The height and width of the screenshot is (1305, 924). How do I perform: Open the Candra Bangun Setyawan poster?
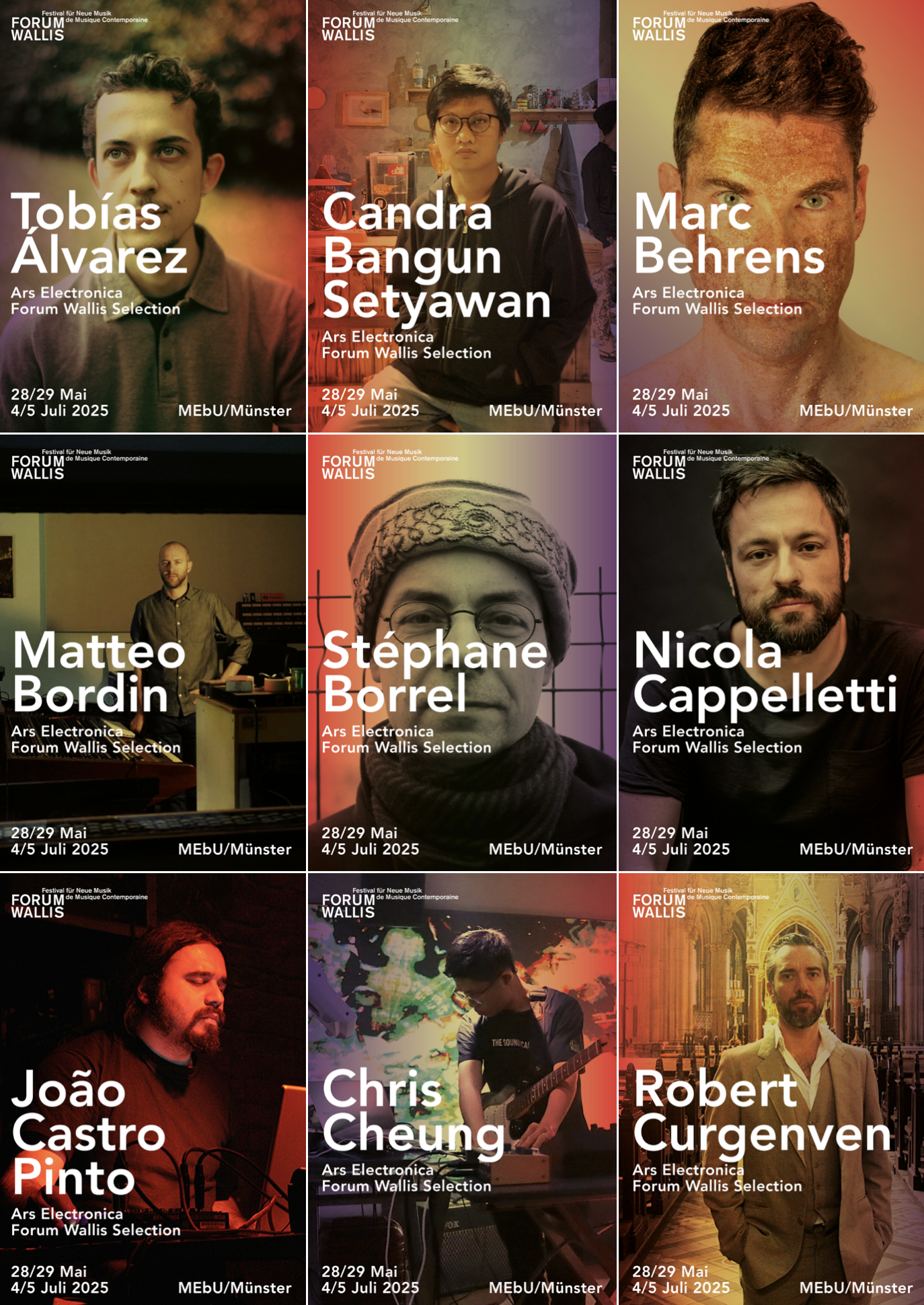pyautogui.click(x=462, y=216)
